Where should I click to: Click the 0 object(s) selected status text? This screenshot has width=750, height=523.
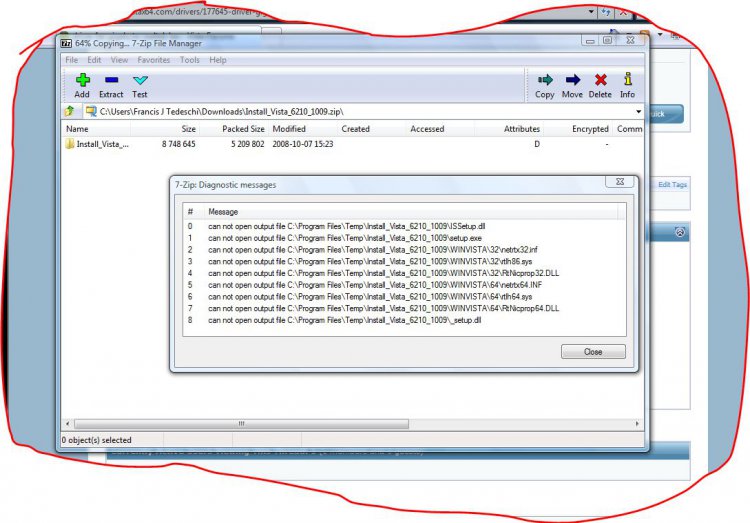[96, 440]
